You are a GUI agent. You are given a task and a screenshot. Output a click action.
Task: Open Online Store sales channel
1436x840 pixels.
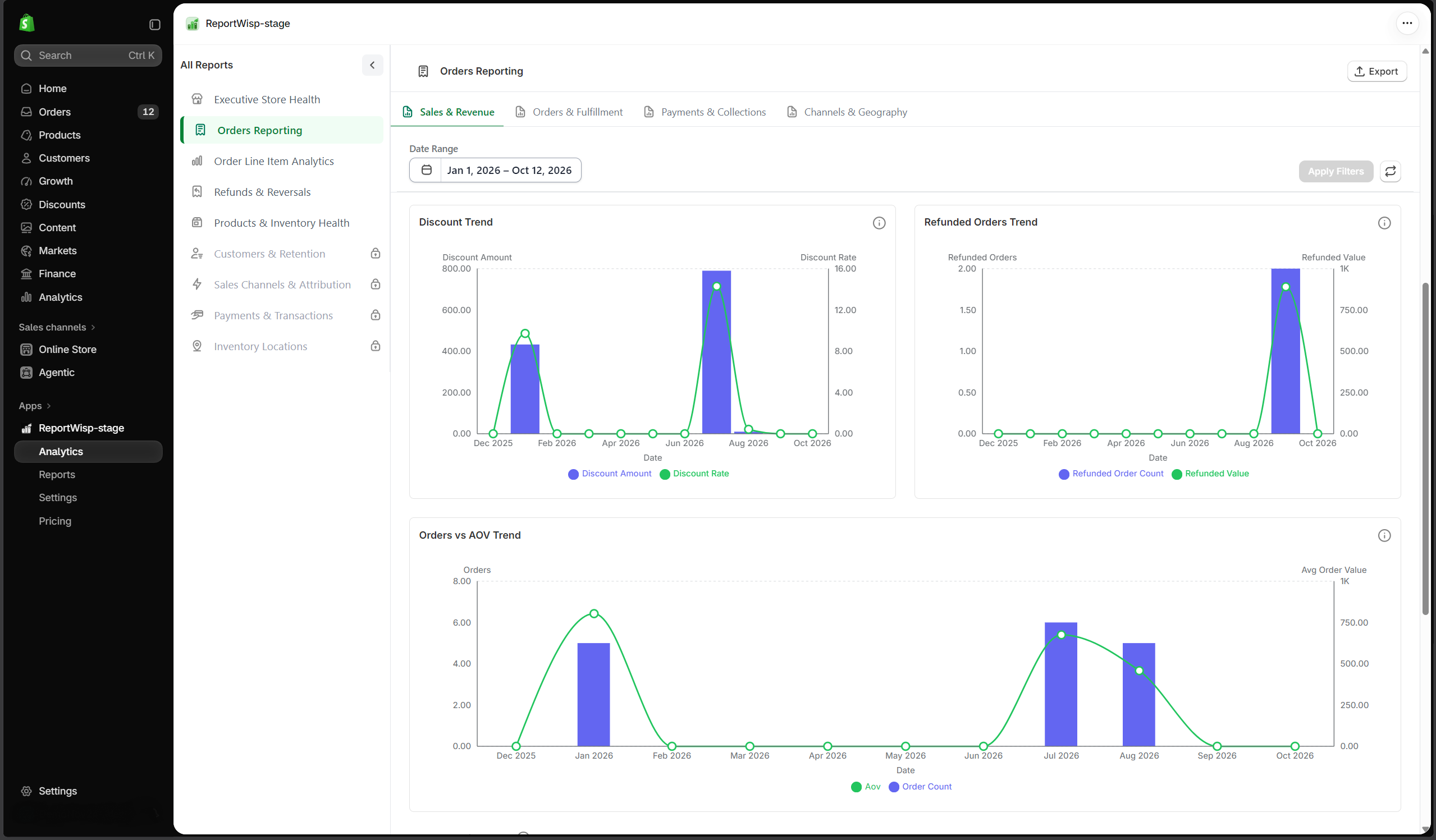[88, 349]
